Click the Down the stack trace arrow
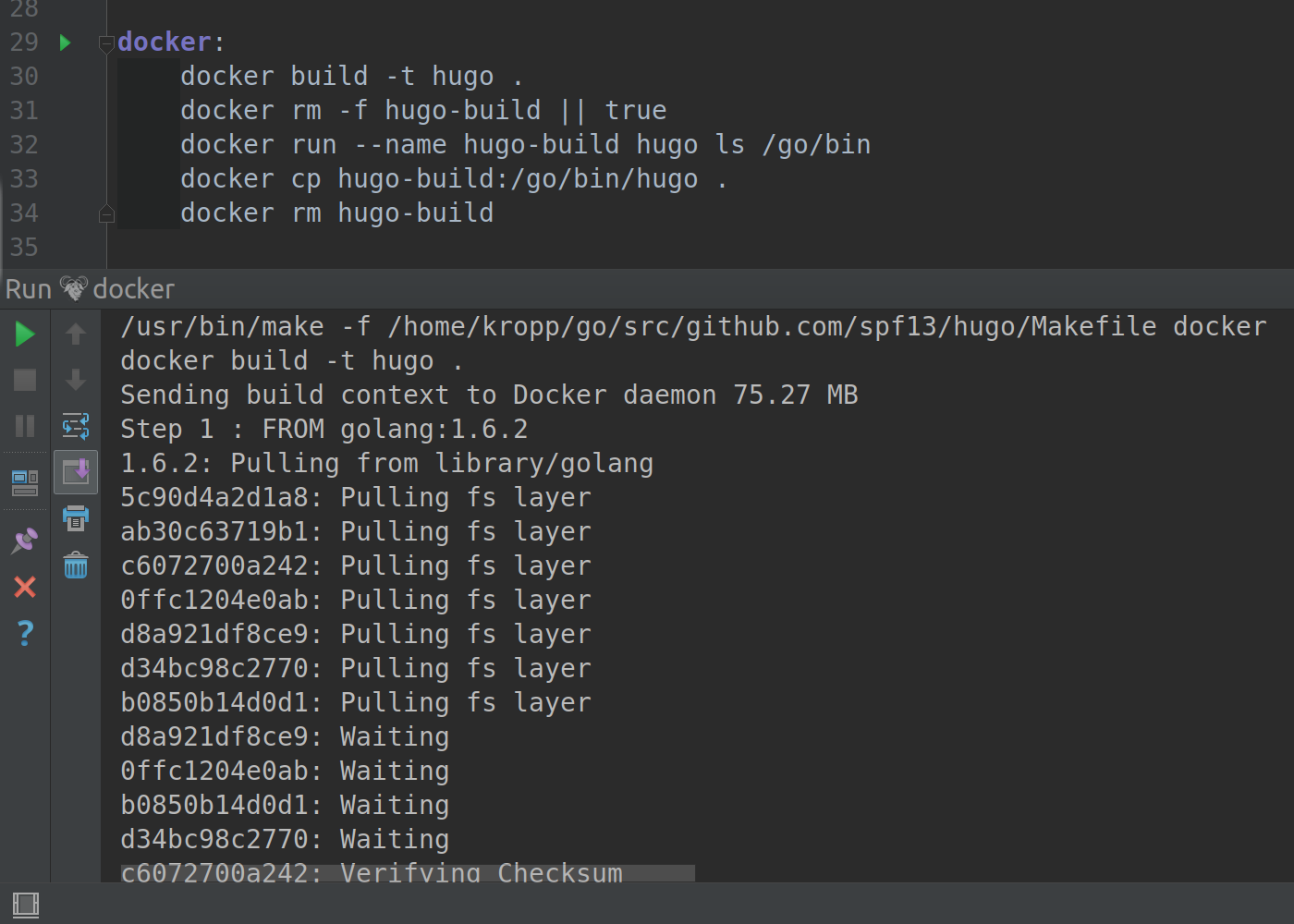Image resolution: width=1294 pixels, height=924 pixels. coord(76,380)
